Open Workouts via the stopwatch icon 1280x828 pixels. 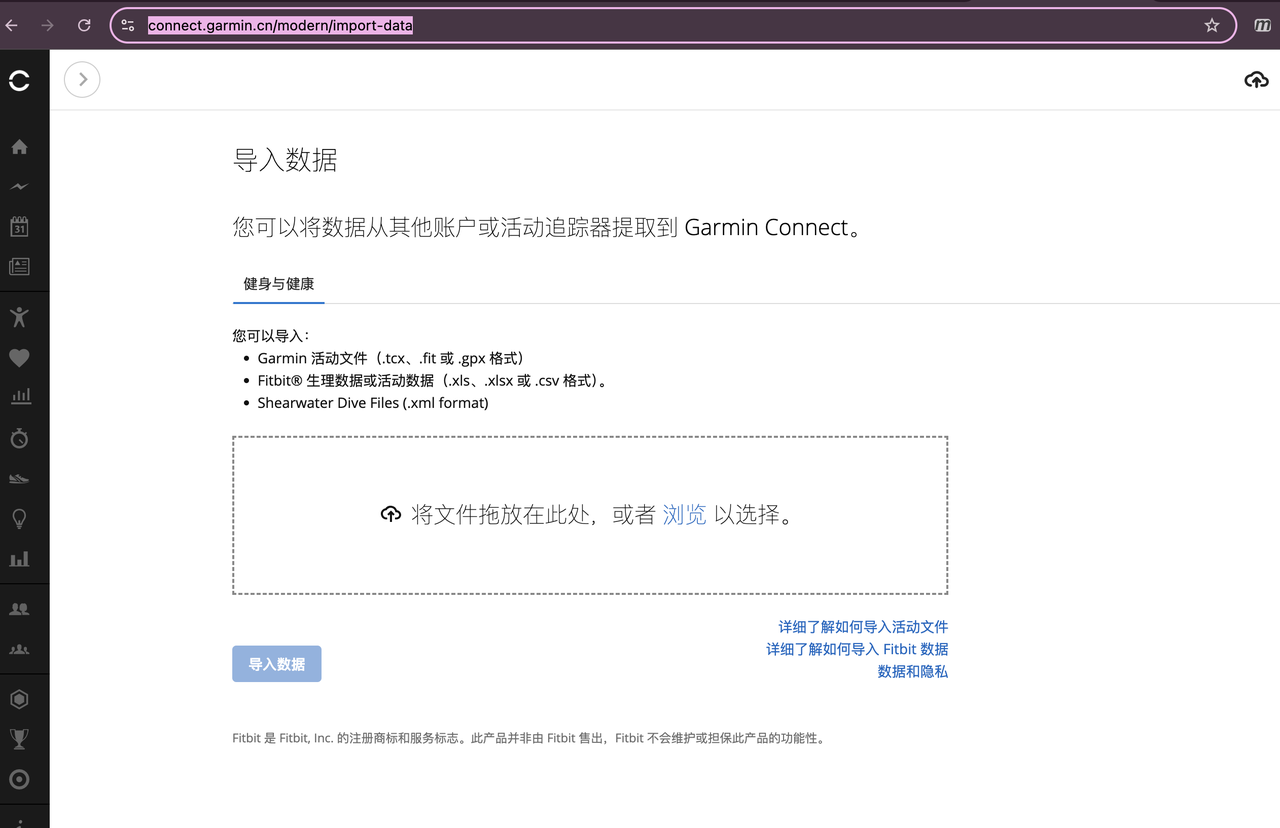[x=19, y=438]
